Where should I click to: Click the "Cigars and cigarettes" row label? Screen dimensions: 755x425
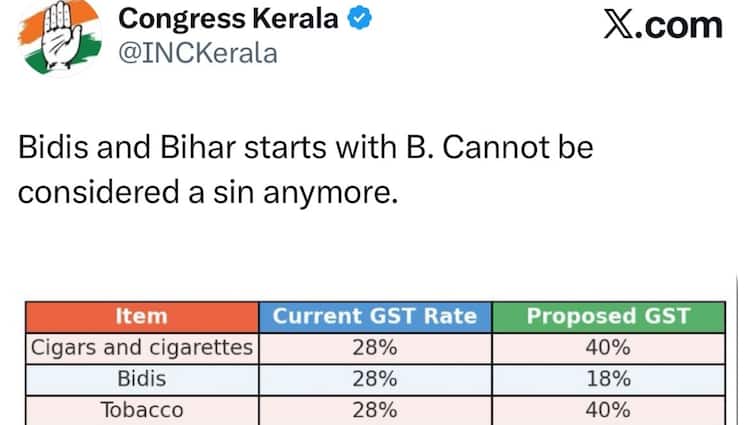pyautogui.click(x=141, y=348)
